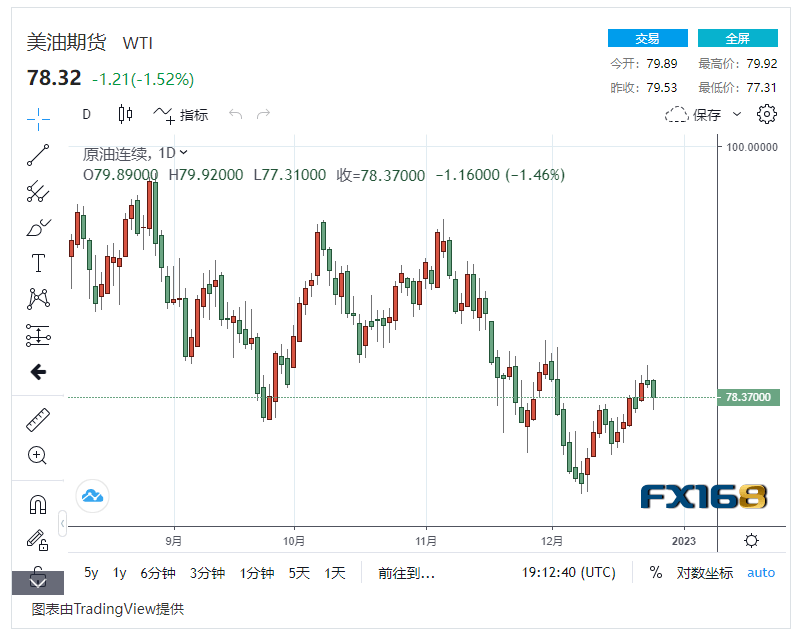The image size is (802, 633).
Task: Choose the measure ruler tool
Action: [x=38, y=419]
